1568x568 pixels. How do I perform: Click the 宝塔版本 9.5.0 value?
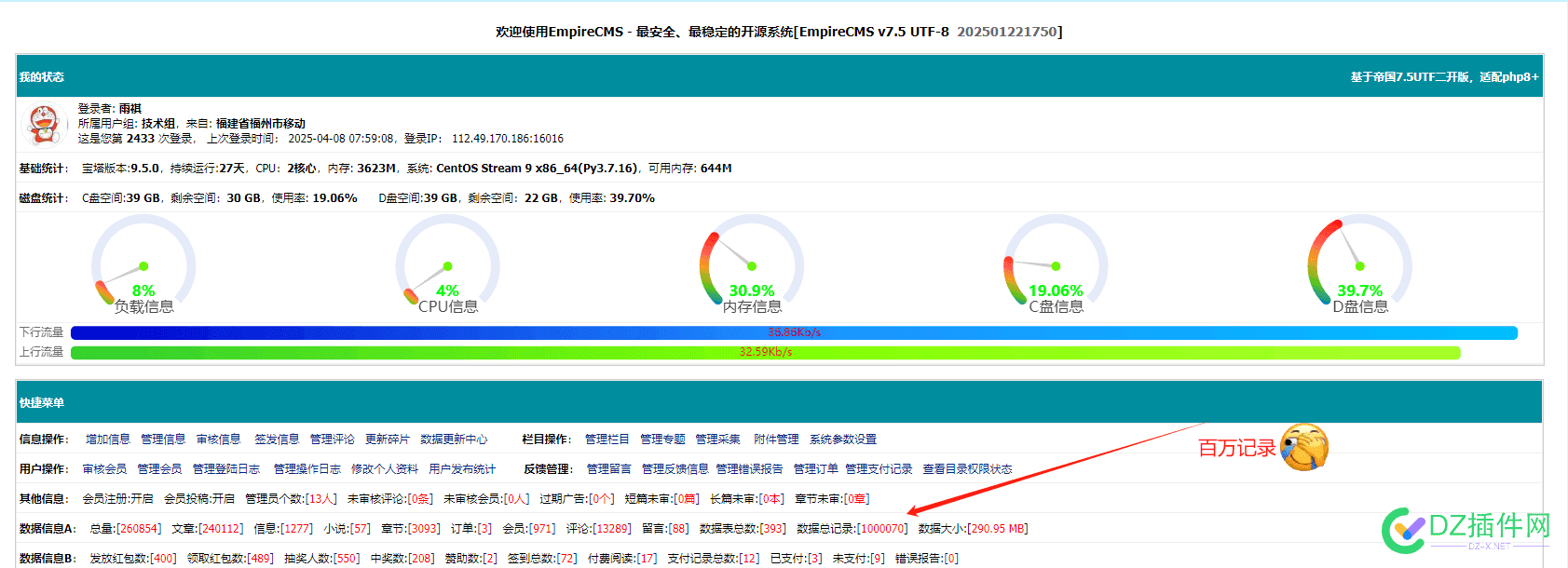point(144,169)
